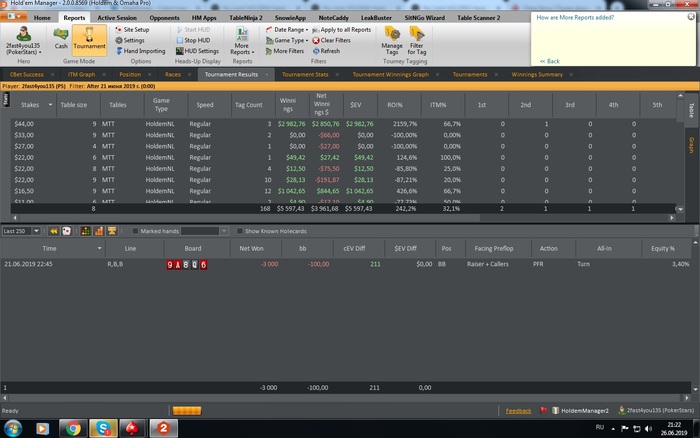Image resolution: width=700 pixels, height=438 pixels.
Task: Switch to Winnings Summary report tab
Action: click(537, 75)
